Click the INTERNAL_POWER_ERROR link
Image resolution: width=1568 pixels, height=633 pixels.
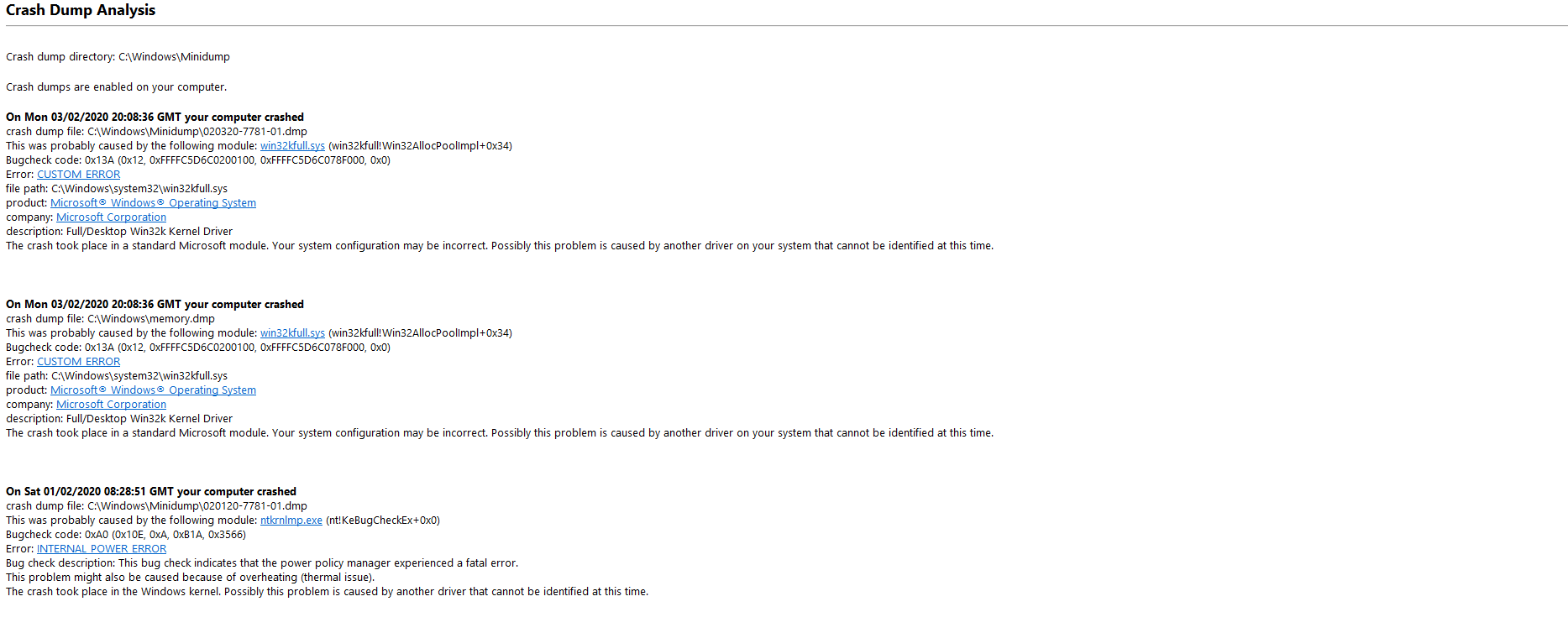(102, 549)
